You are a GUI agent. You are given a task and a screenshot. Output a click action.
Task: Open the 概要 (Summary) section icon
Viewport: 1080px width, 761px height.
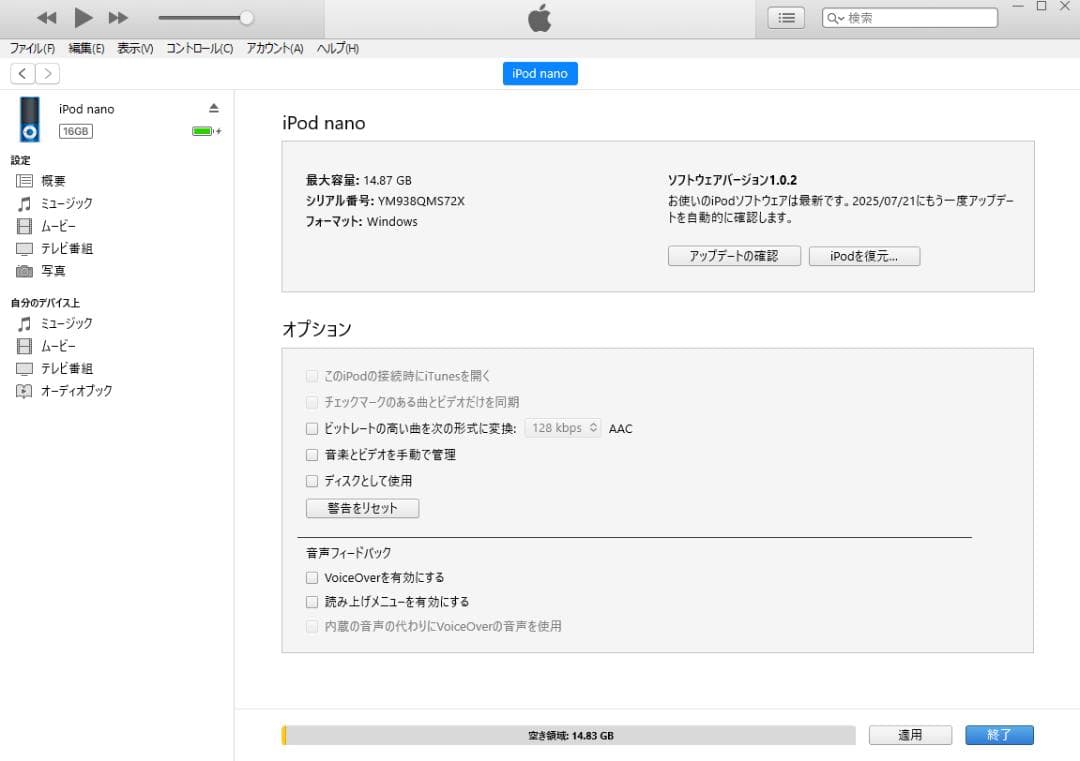pos(23,181)
